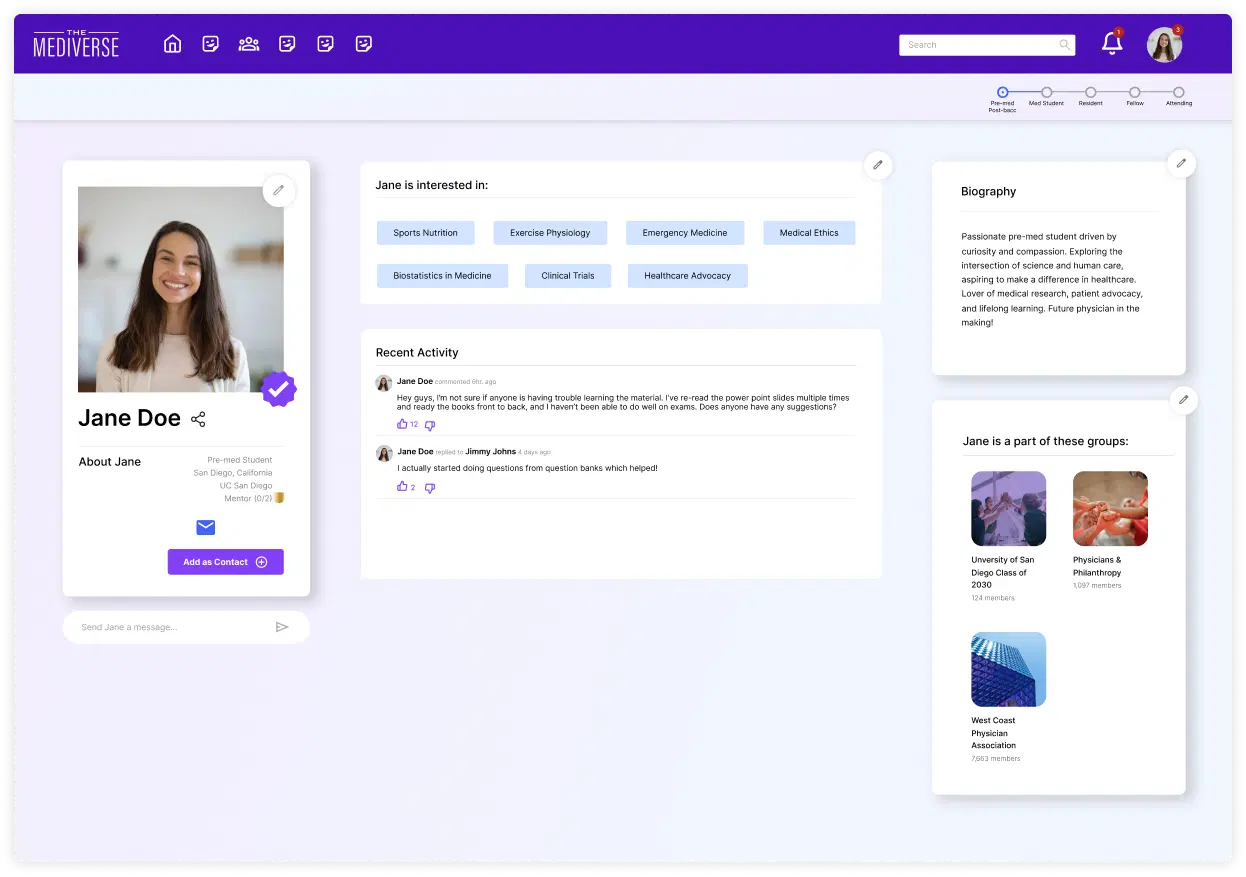
Task: Dislike the post about learning material
Action: pyautogui.click(x=430, y=425)
